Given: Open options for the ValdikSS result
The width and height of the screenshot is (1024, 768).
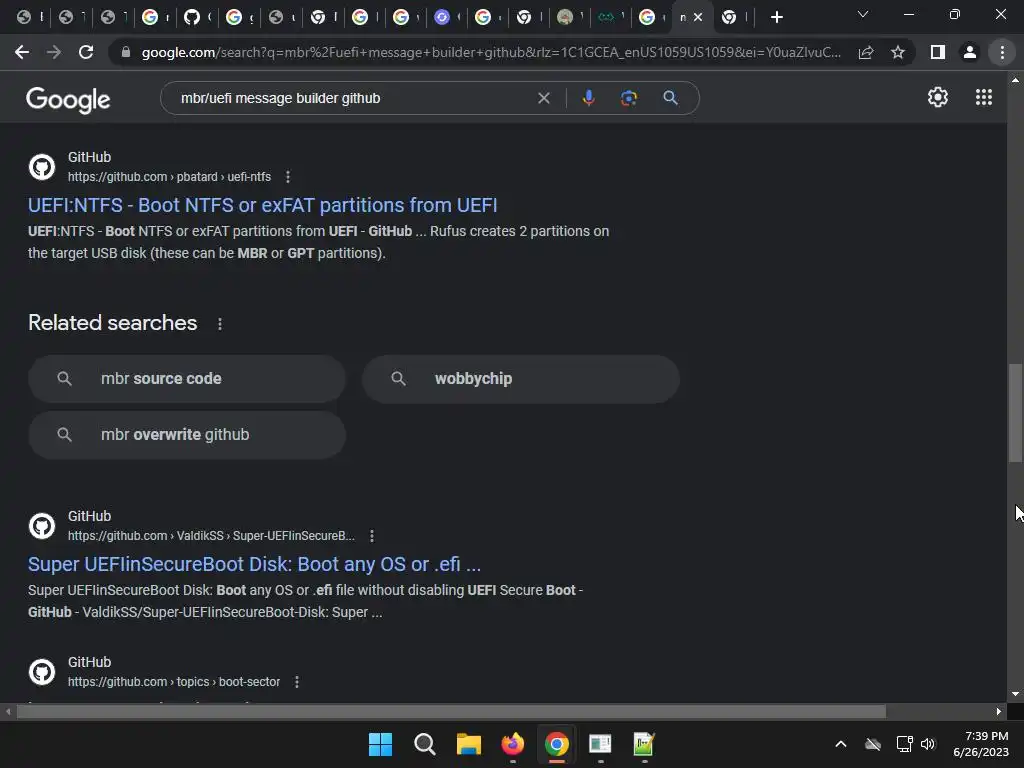Looking at the screenshot, I should (x=372, y=536).
